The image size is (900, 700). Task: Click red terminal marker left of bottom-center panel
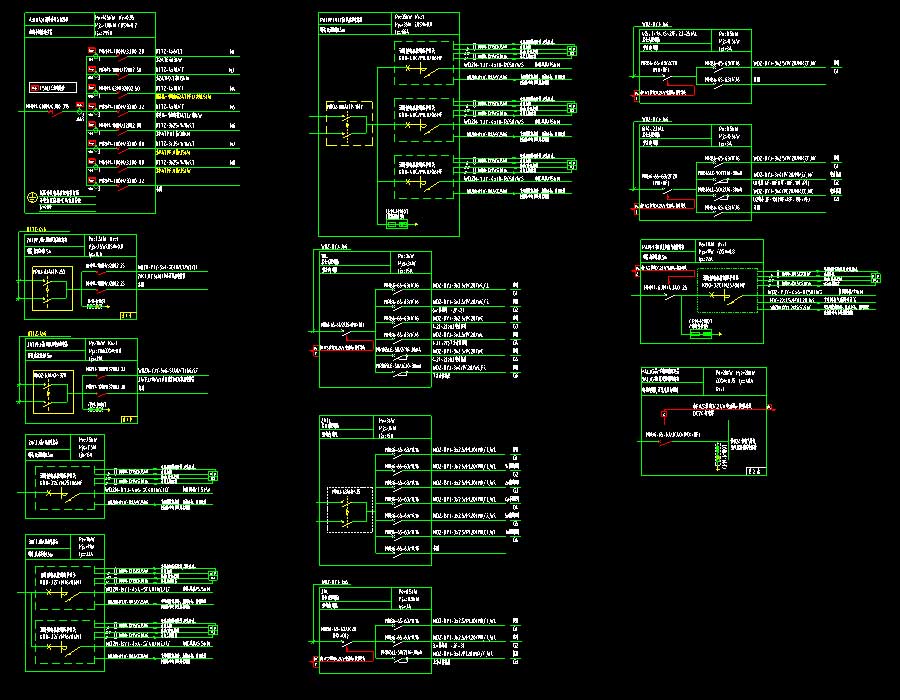pyautogui.click(x=315, y=660)
